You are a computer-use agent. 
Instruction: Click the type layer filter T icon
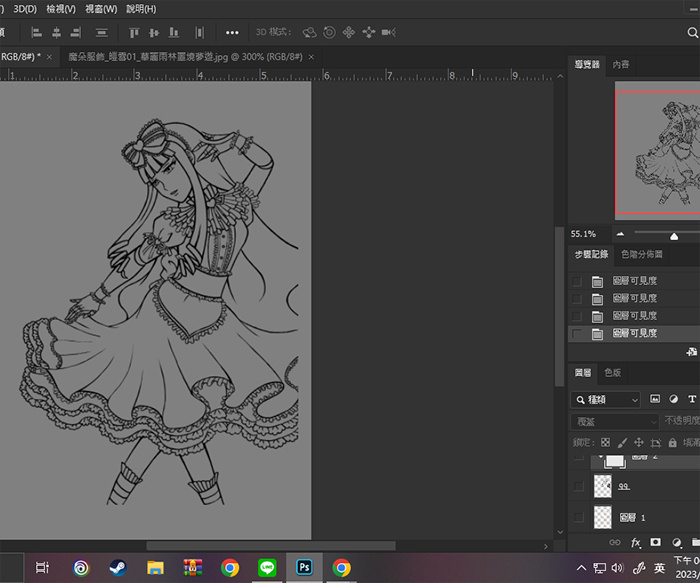point(692,399)
